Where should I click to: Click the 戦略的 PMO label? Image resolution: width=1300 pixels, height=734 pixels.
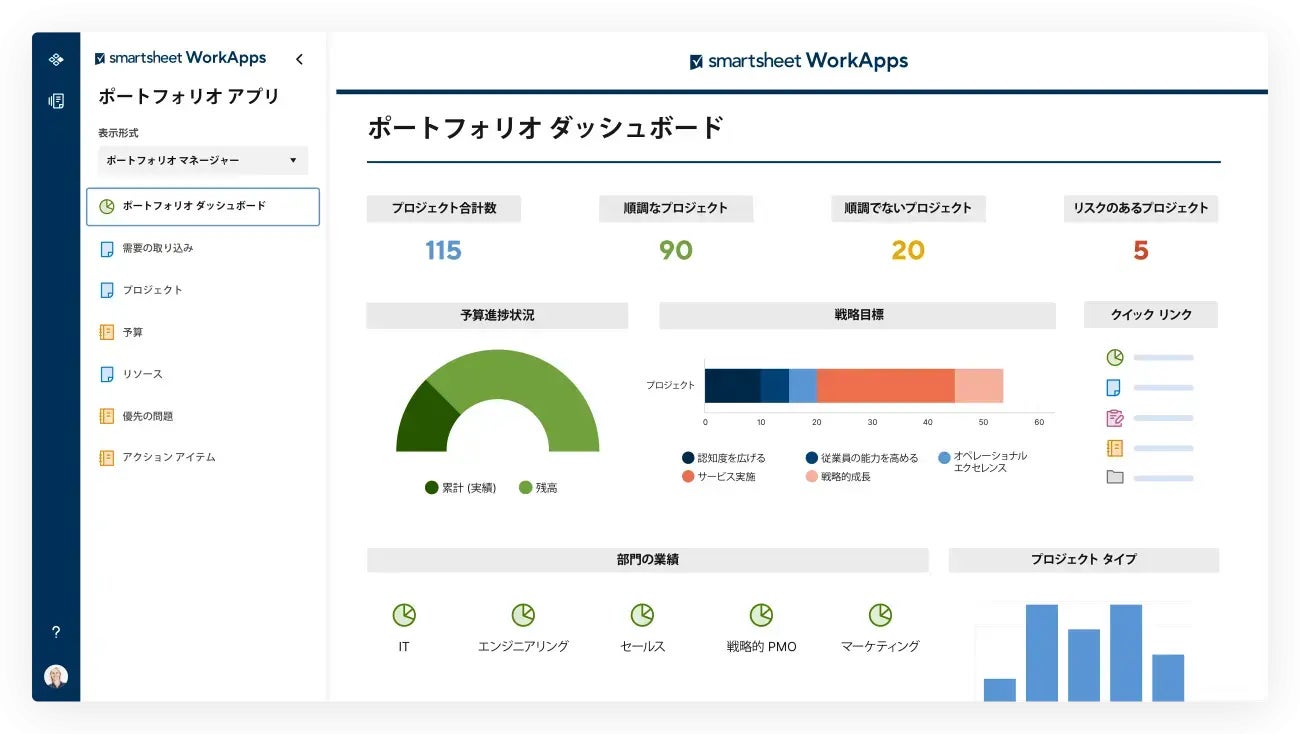(762, 647)
